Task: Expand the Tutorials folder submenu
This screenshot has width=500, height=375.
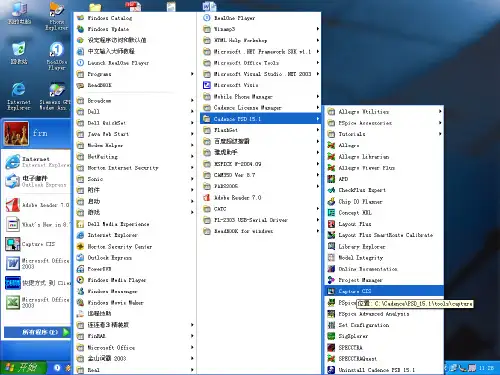Action: (x=384, y=134)
